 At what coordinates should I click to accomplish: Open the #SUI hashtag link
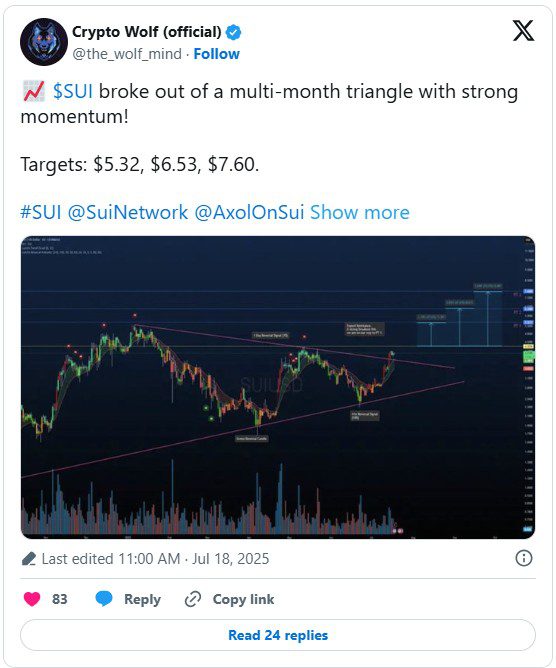(41, 212)
